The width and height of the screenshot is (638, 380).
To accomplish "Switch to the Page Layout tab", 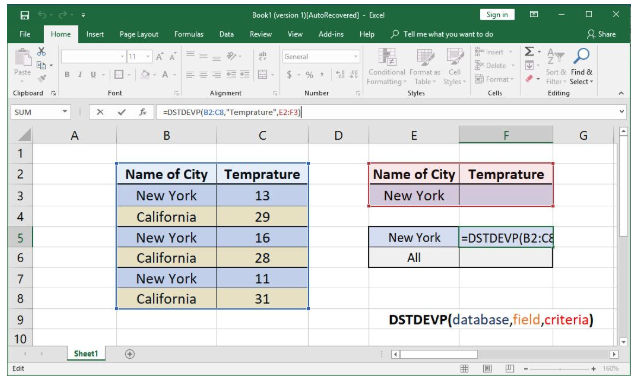I will point(139,34).
